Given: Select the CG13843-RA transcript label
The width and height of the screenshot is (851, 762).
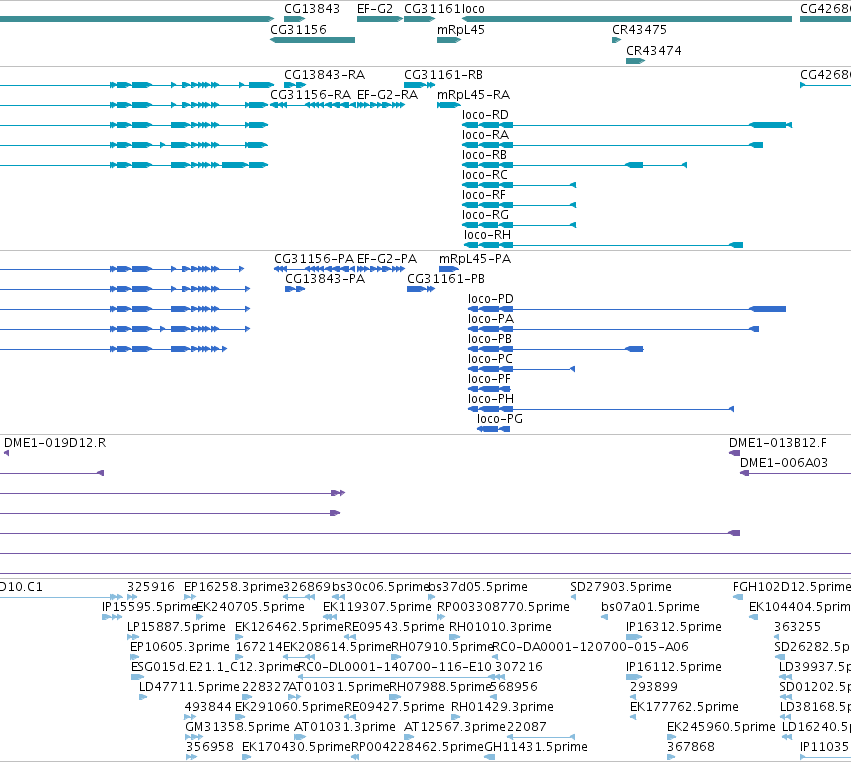Looking at the screenshot, I should coord(325,74).
